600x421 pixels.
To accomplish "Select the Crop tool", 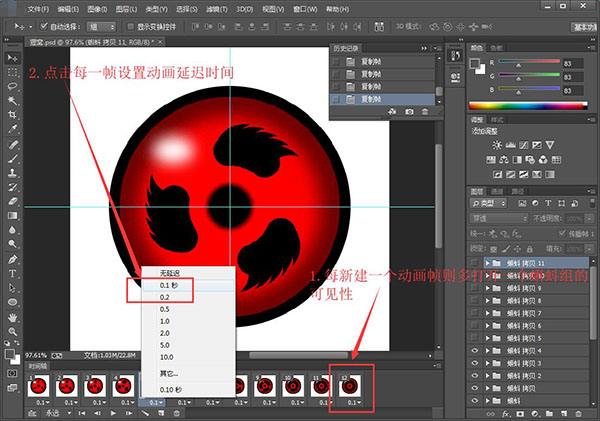I will tap(12, 114).
